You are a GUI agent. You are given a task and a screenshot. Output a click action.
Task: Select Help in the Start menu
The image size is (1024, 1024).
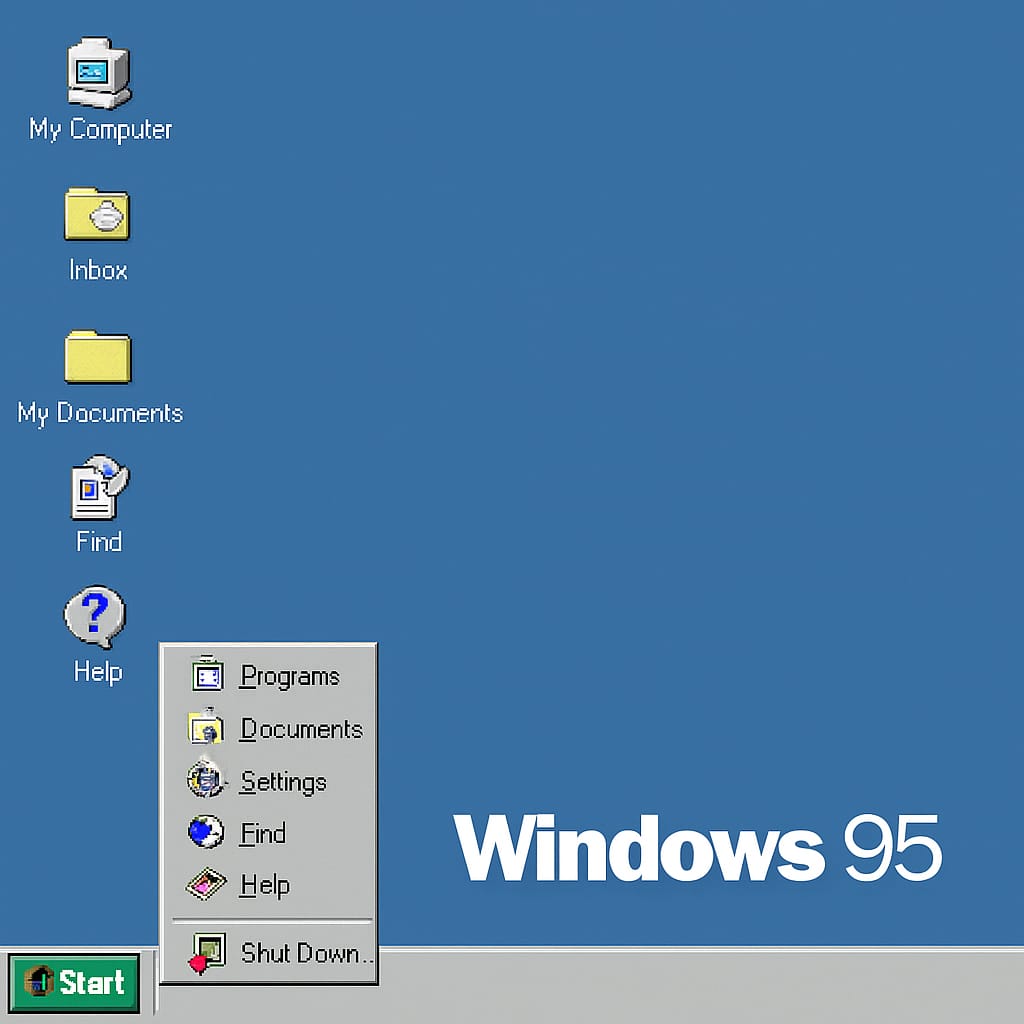click(265, 886)
